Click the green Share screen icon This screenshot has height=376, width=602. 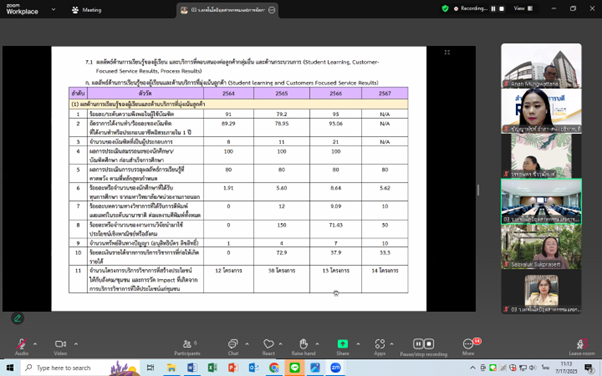[x=342, y=344]
